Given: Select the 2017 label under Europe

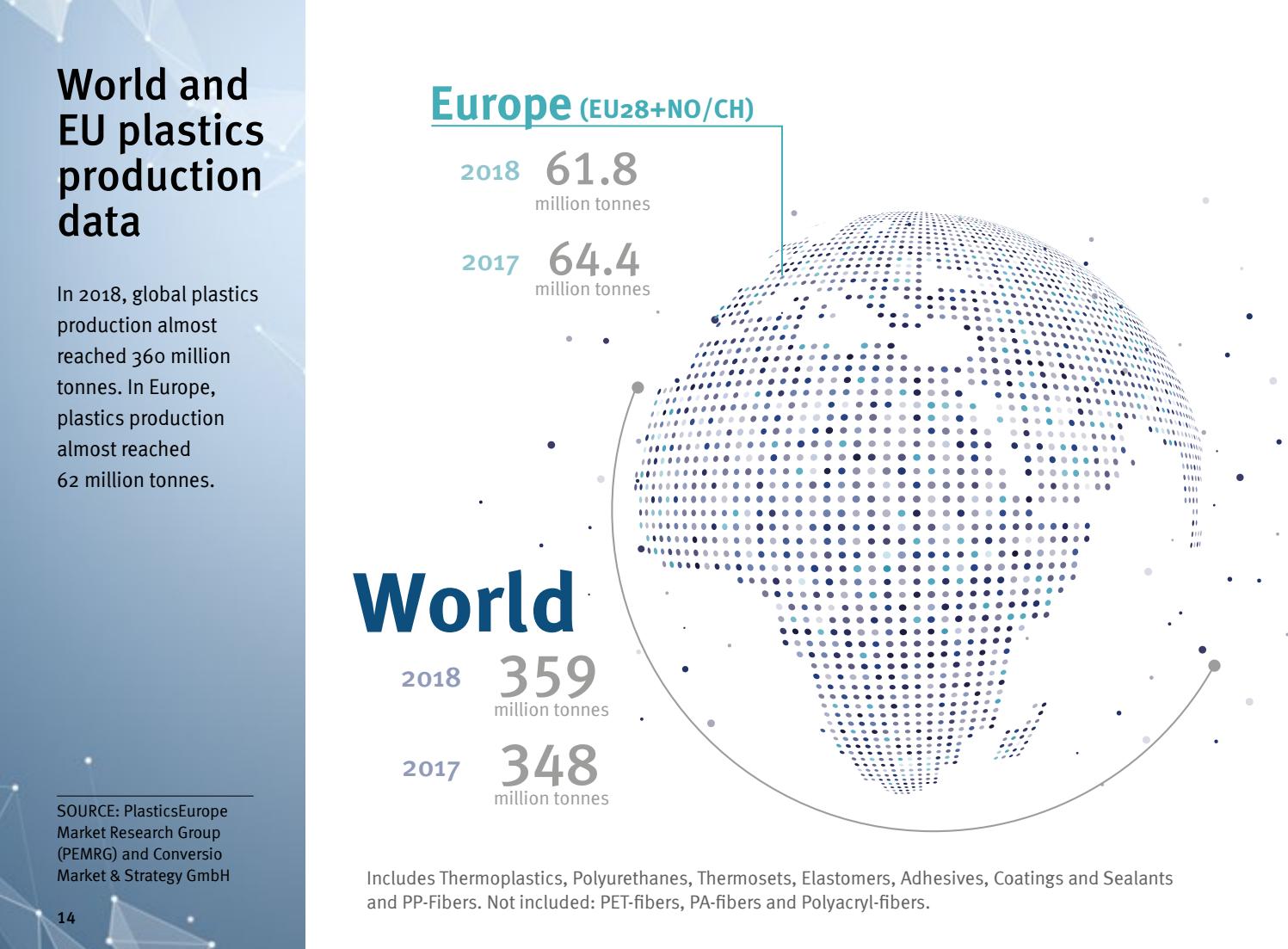Looking at the screenshot, I should click(490, 263).
